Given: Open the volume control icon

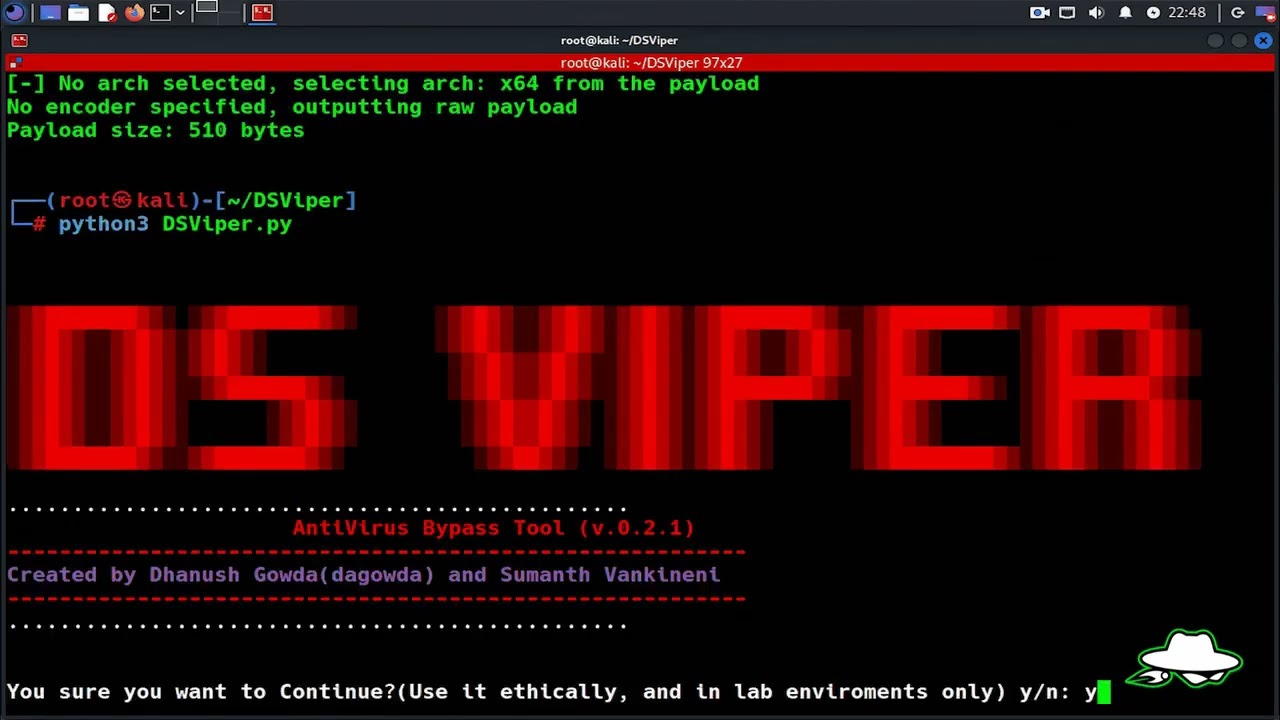Looking at the screenshot, I should point(1096,13).
